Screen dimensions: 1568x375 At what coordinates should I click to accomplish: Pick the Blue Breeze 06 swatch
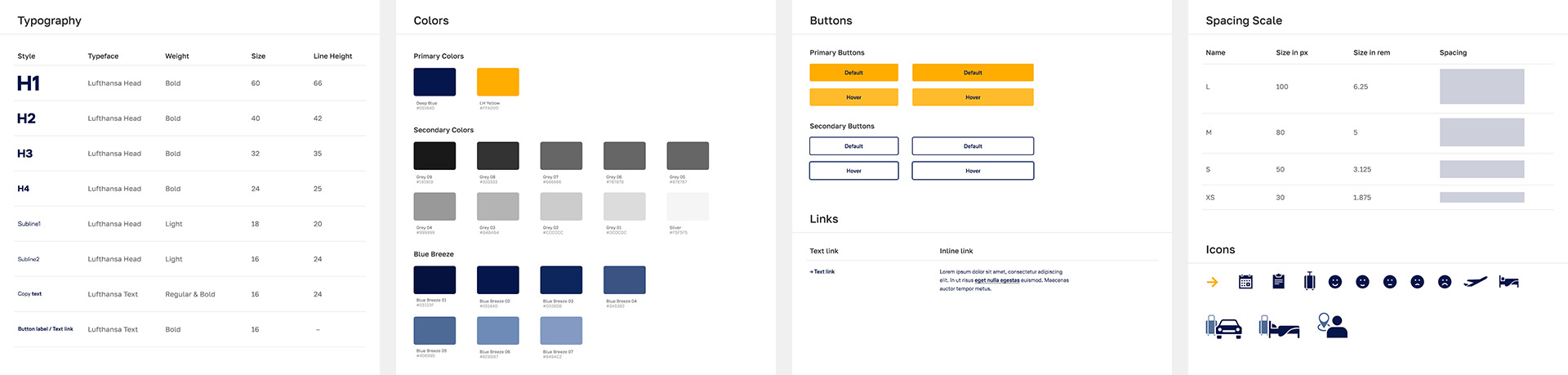[498, 330]
